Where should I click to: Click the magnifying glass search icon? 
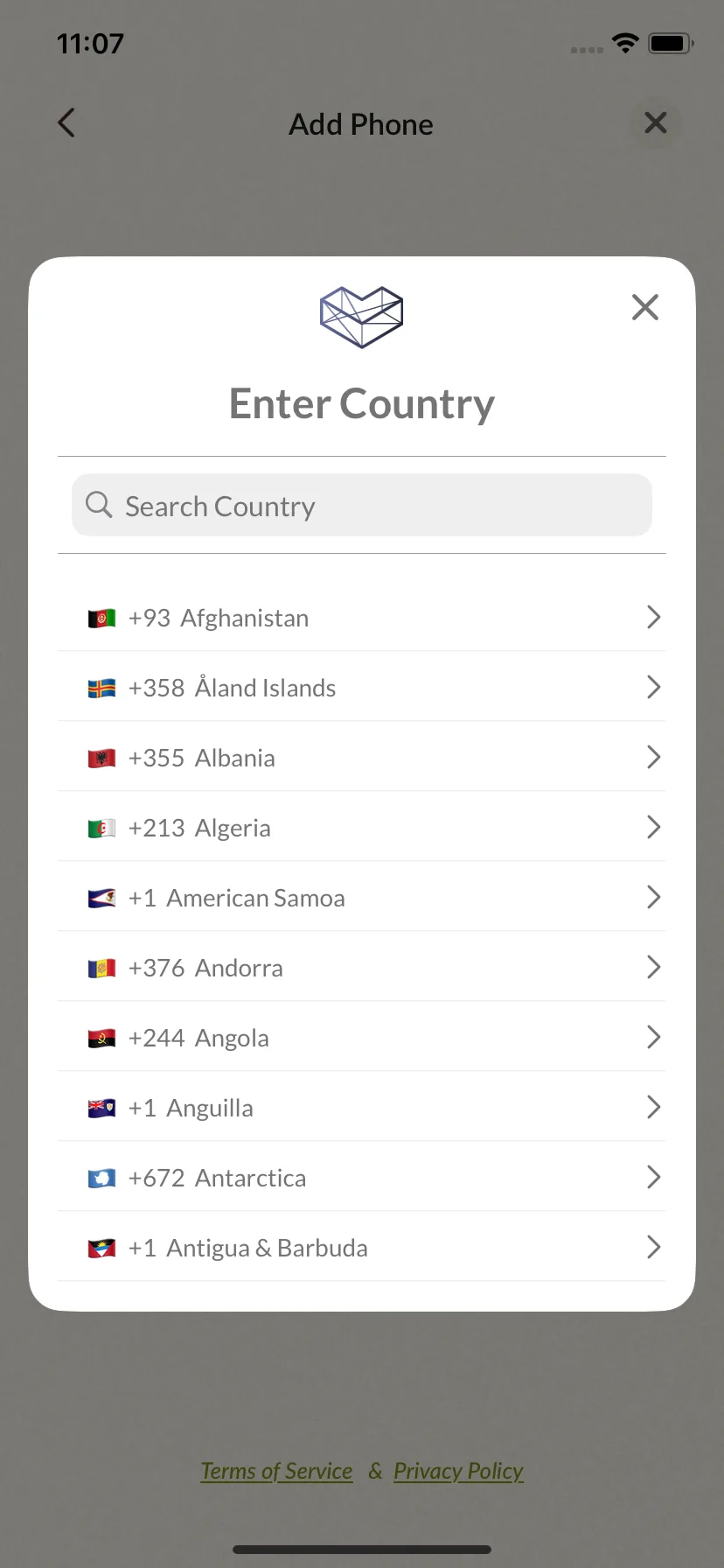tap(99, 505)
